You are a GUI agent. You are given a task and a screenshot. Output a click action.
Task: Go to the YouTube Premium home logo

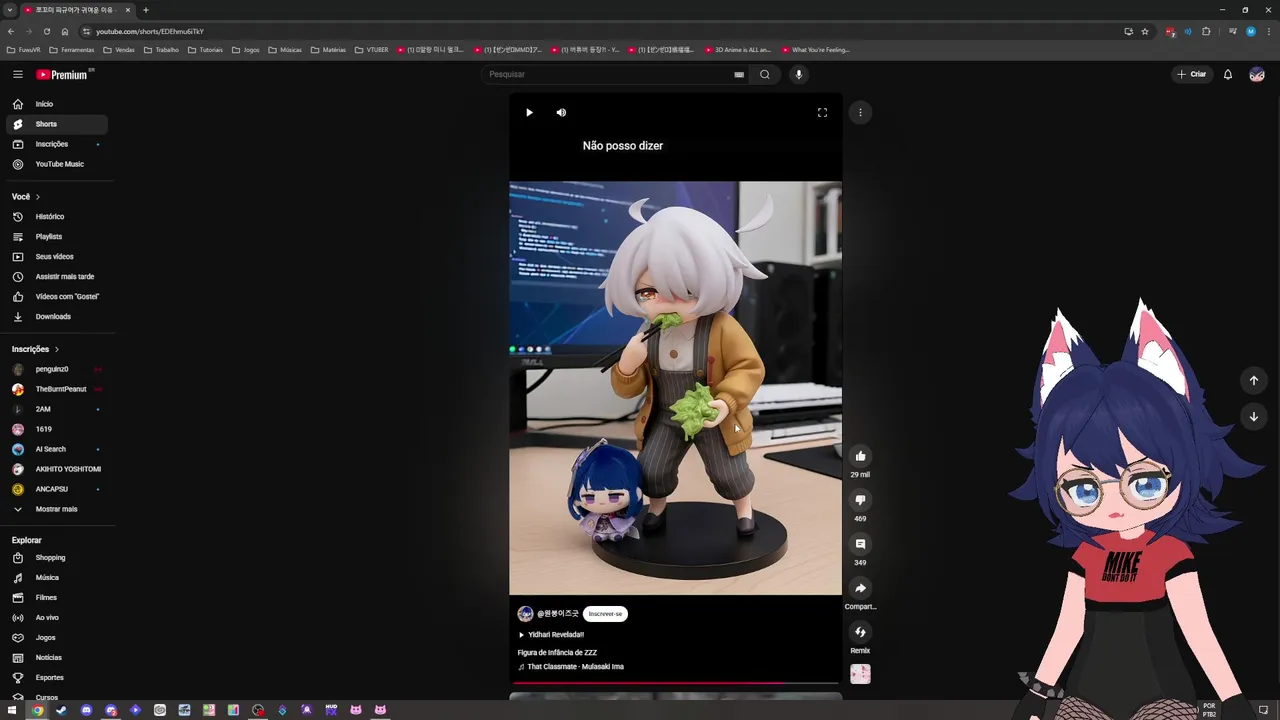tap(64, 74)
